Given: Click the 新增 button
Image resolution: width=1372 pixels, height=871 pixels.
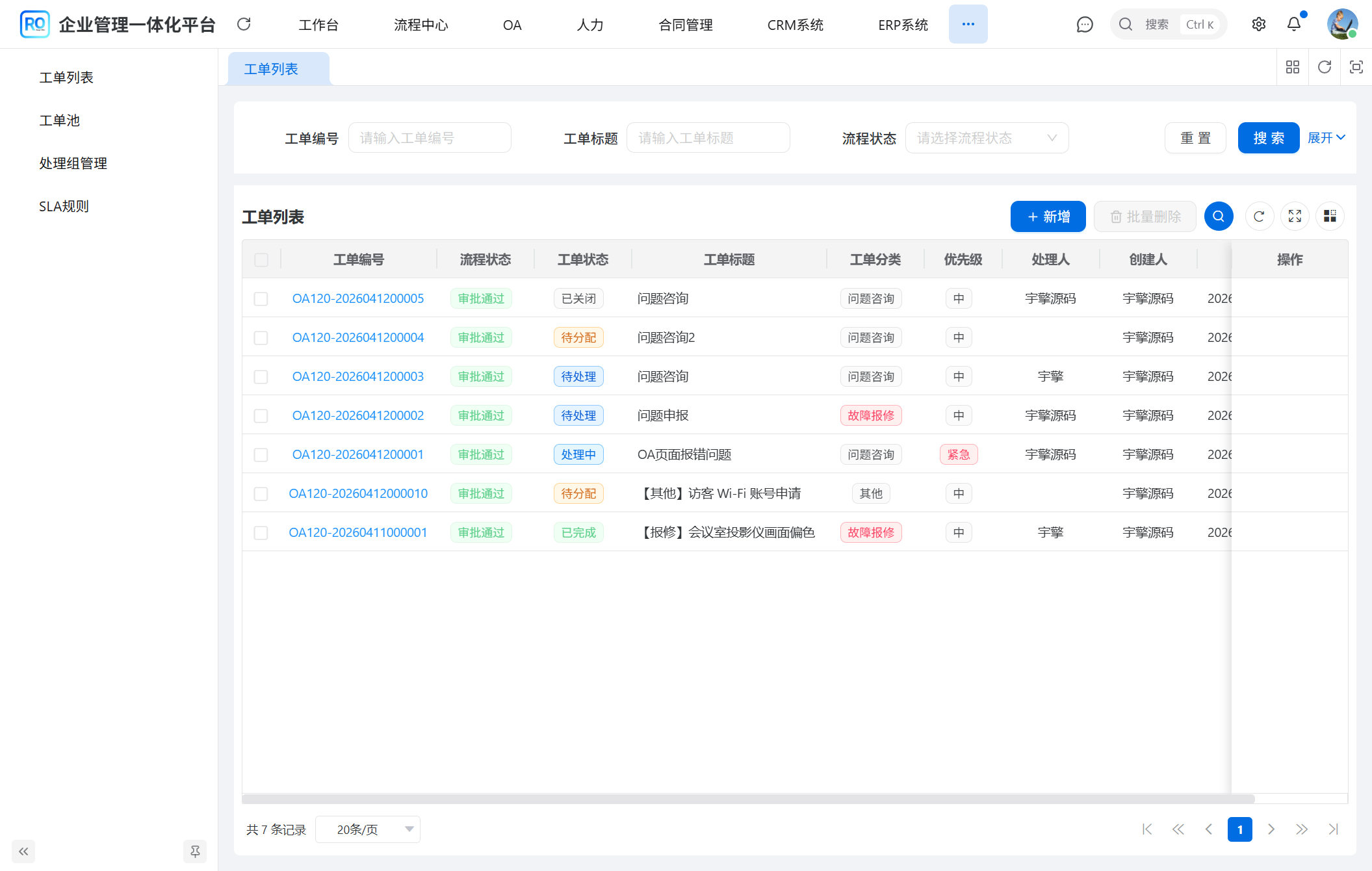Looking at the screenshot, I should pyautogui.click(x=1048, y=216).
